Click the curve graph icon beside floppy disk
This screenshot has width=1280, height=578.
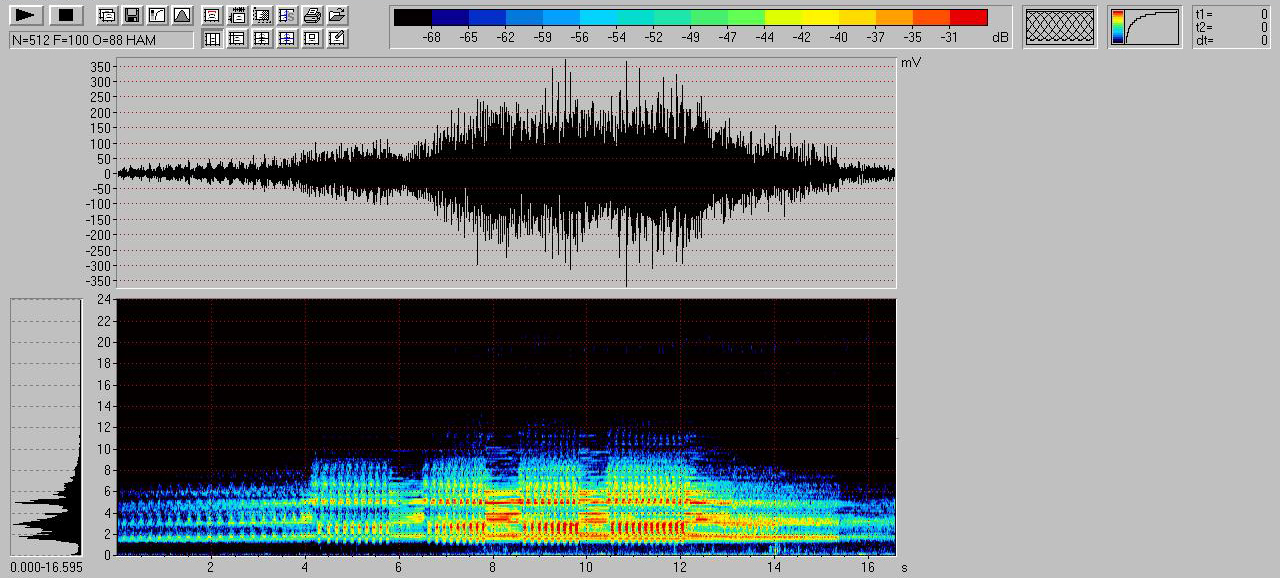point(157,15)
